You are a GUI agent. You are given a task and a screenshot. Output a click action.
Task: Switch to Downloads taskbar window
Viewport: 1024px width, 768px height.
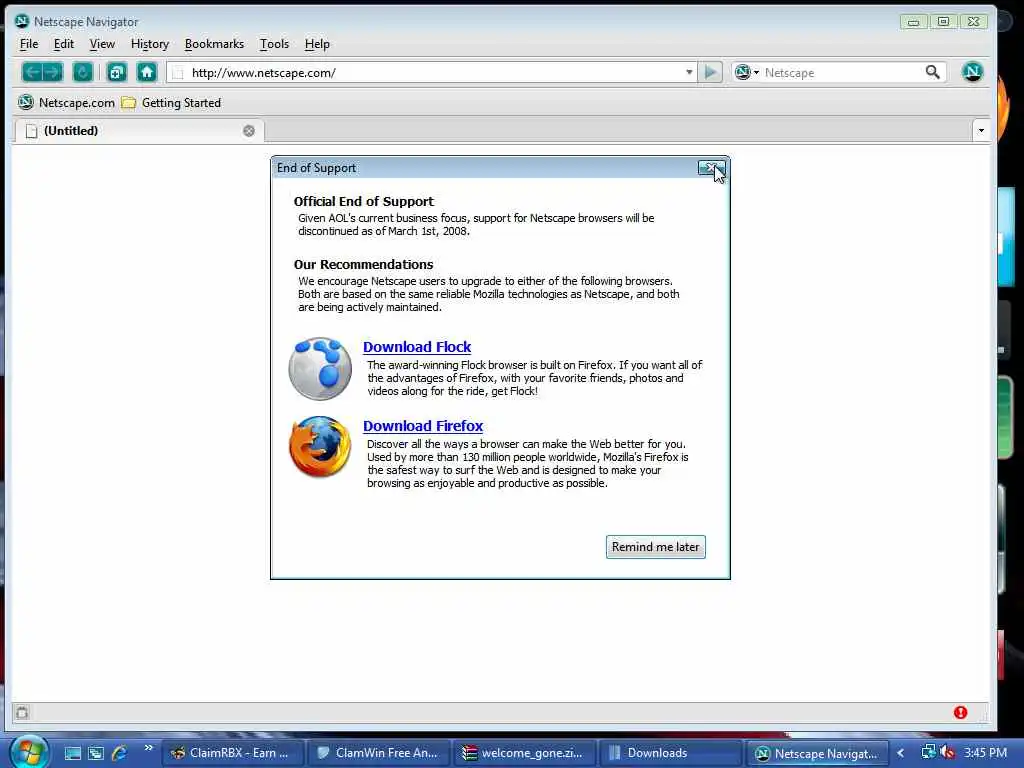tap(671, 753)
